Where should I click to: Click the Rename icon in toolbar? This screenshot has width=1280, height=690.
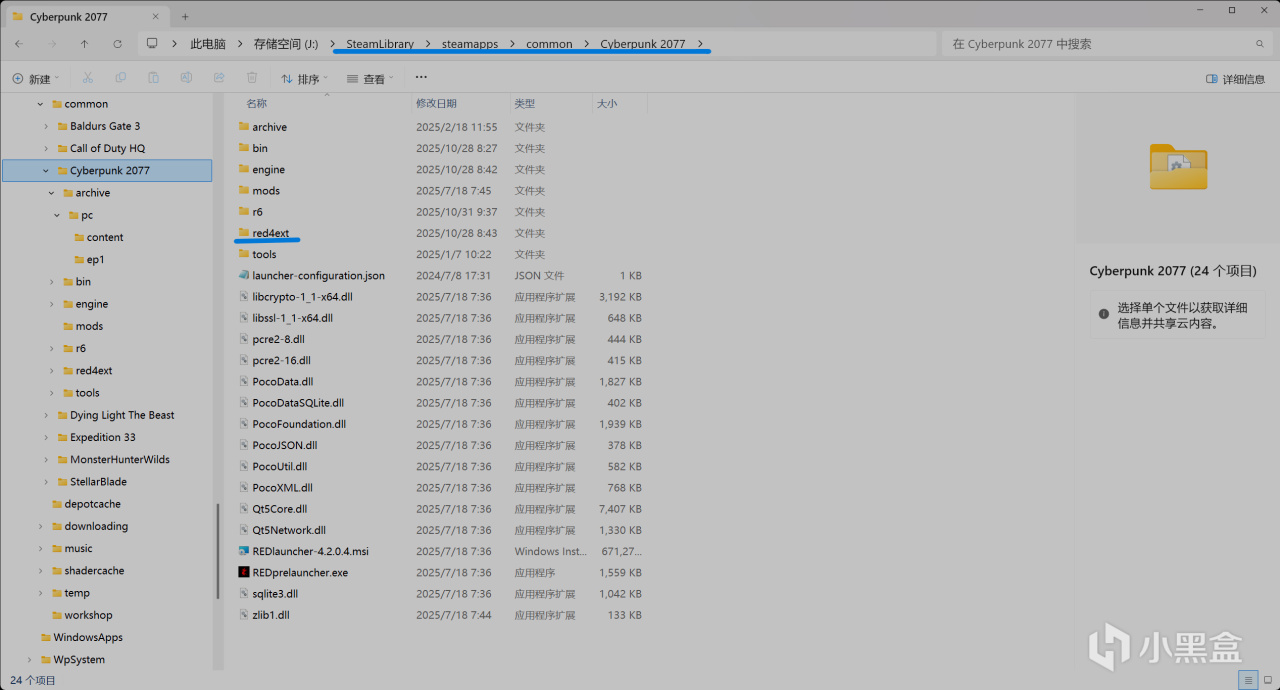coord(186,78)
